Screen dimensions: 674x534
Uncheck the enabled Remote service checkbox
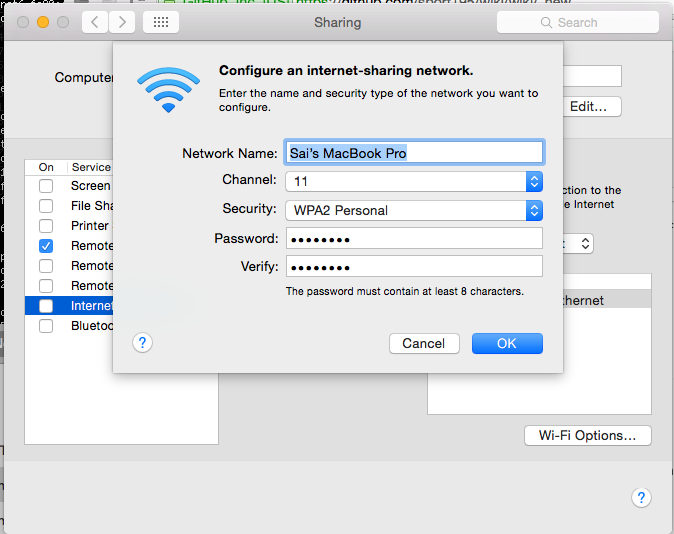46,246
